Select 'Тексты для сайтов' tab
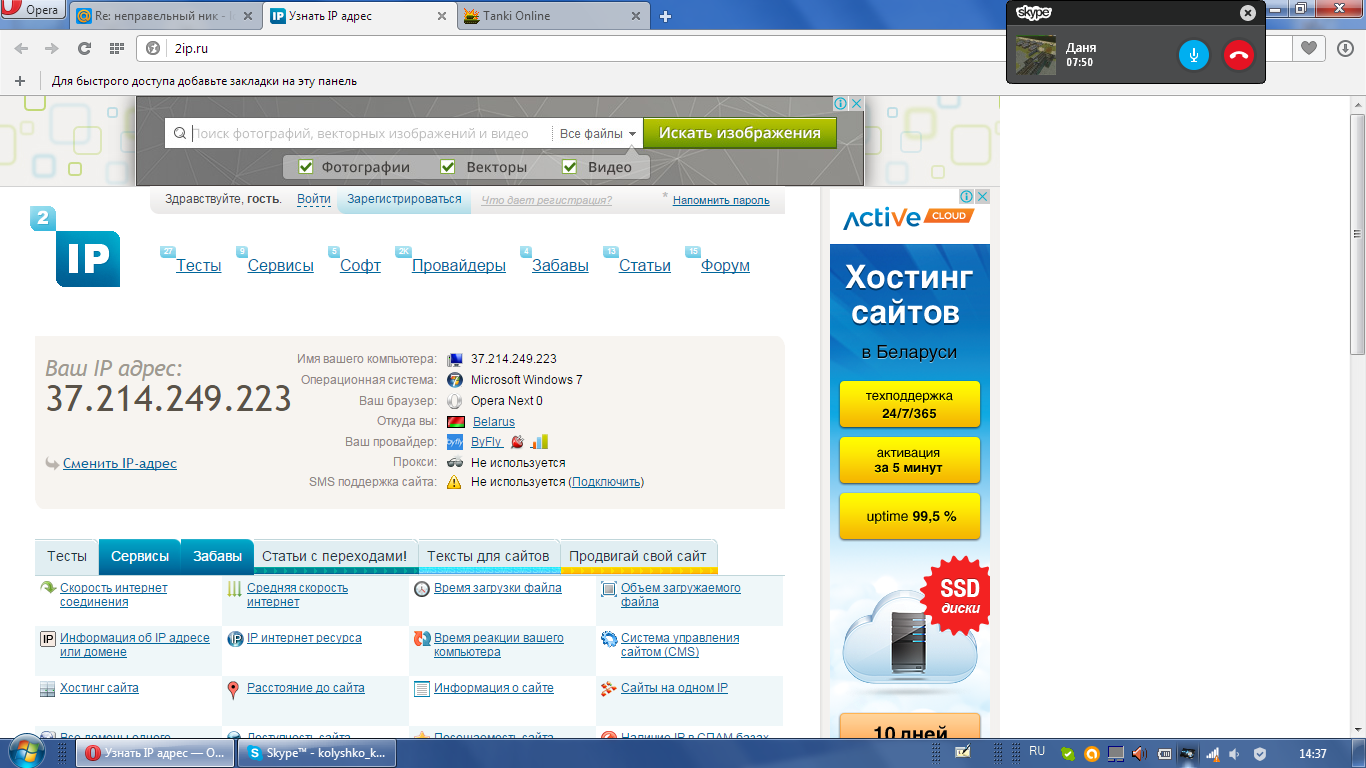The image size is (1366, 768). click(x=488, y=556)
